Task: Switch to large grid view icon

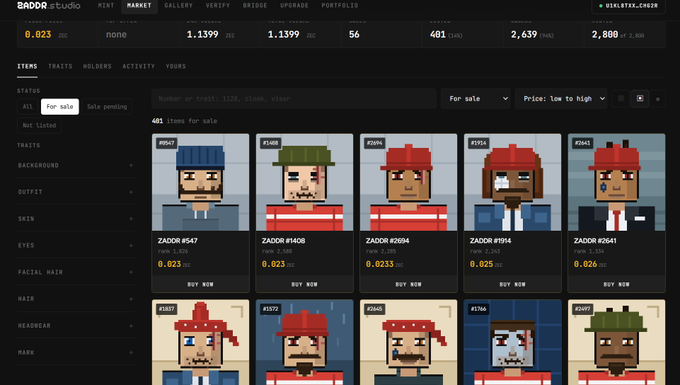Action: coord(640,98)
